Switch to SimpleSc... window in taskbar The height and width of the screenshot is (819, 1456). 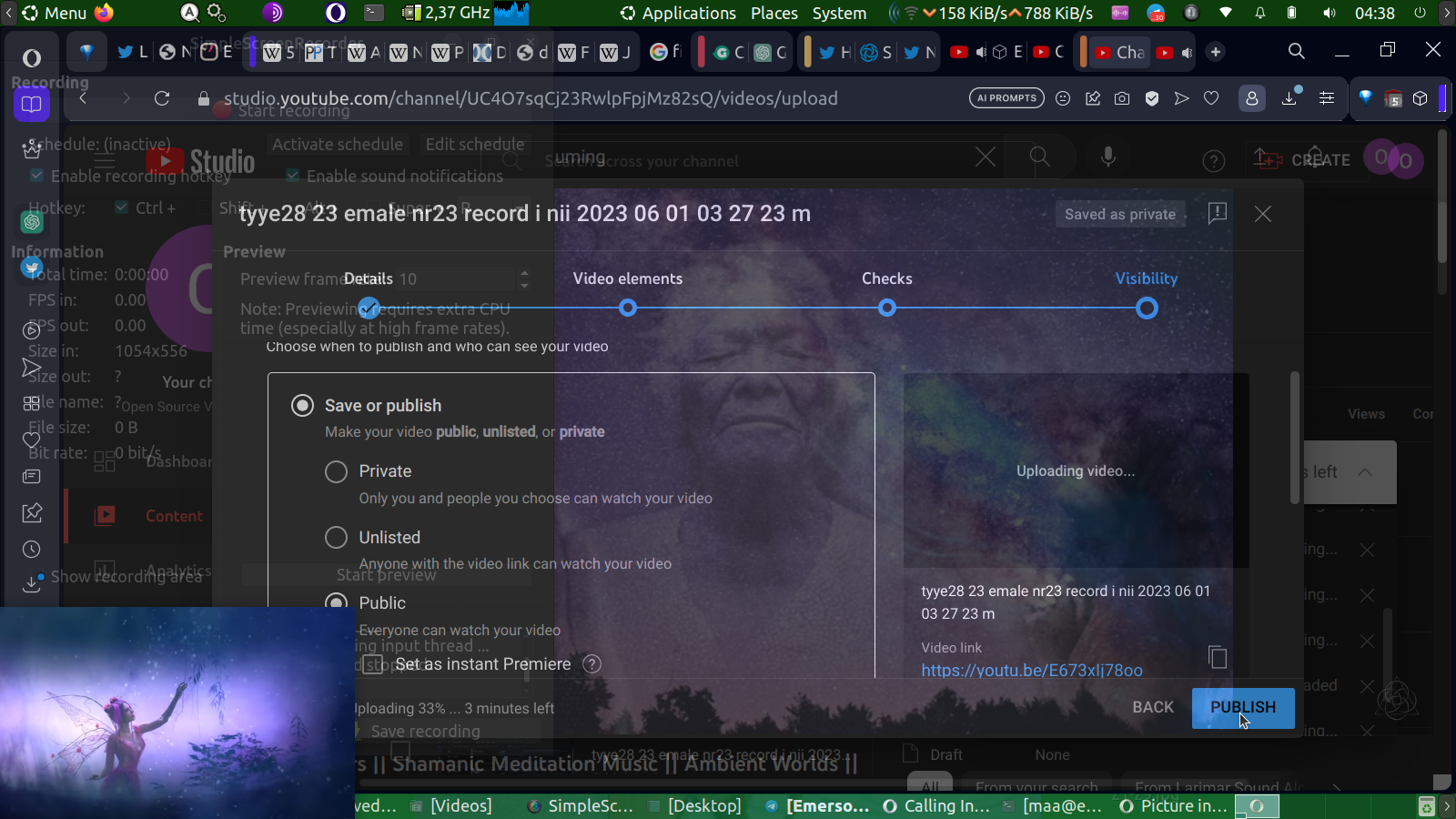(x=580, y=806)
